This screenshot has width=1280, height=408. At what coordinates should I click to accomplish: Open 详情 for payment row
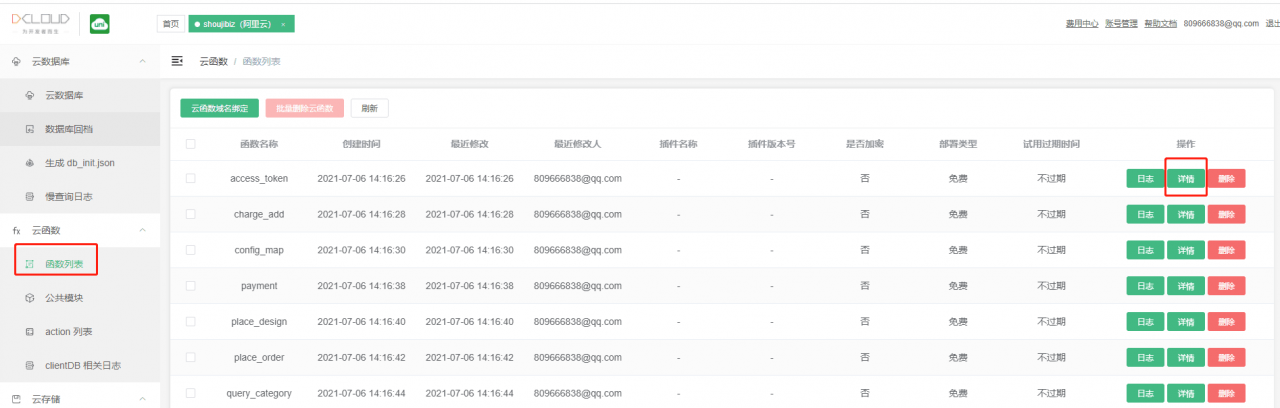(x=1186, y=286)
